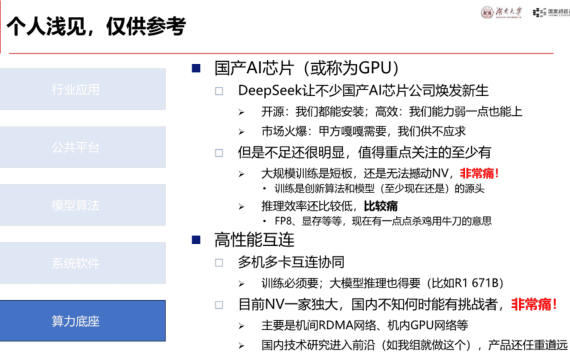Select the 模型算法 sidebar block

83,205
